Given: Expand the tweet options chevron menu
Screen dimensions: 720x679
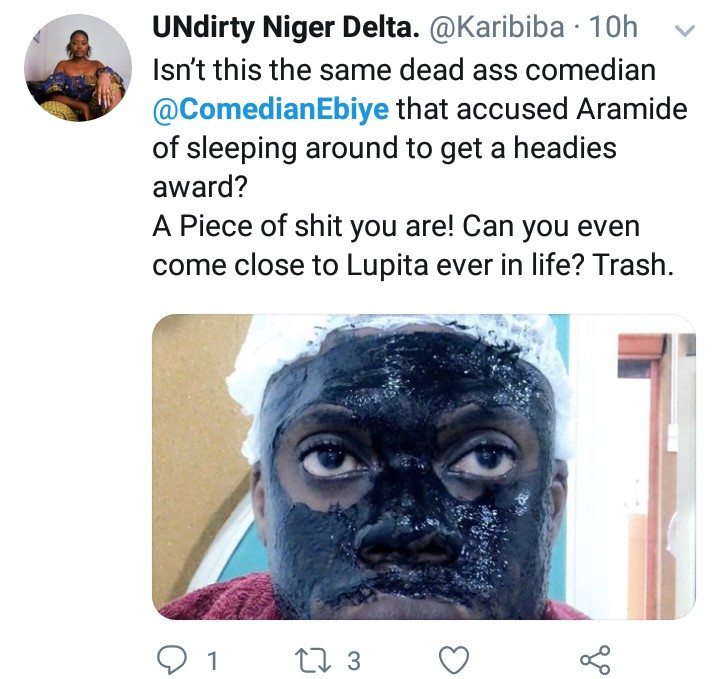Looking at the screenshot, I should pyautogui.click(x=685, y=31).
